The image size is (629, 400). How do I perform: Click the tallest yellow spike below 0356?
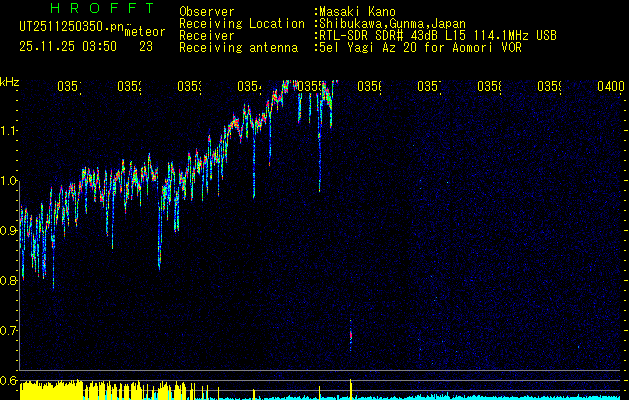click(x=351, y=389)
